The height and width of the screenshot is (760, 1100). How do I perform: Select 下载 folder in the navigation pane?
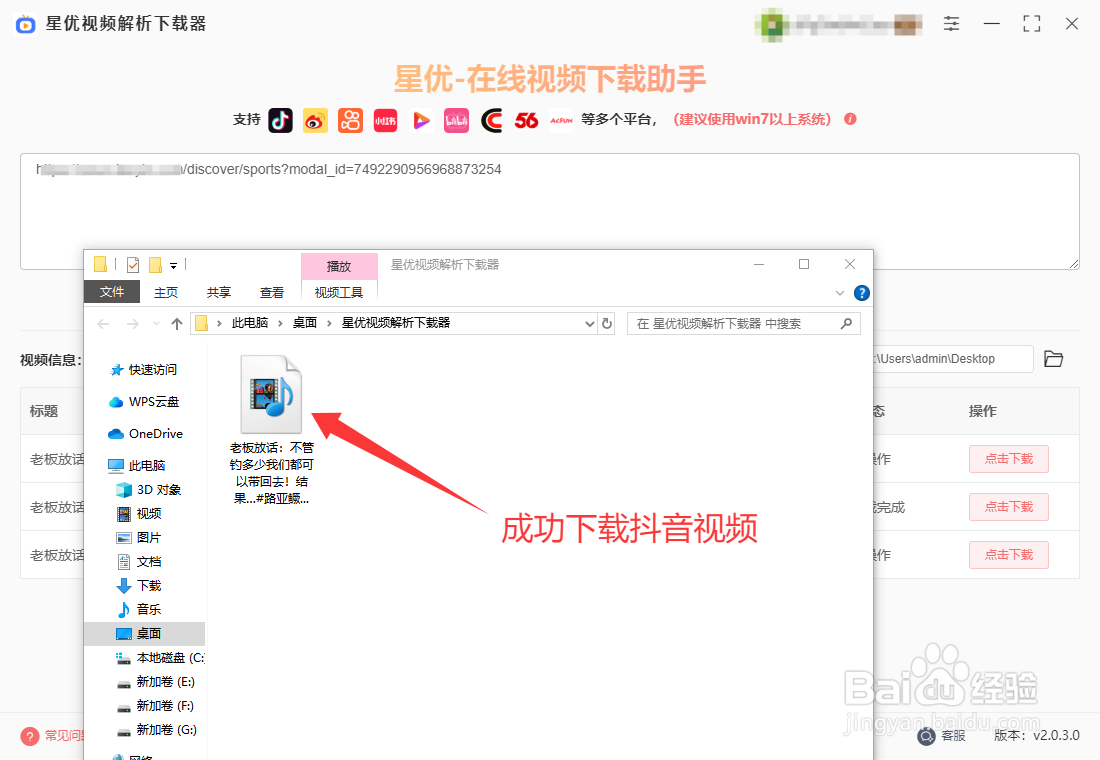pos(139,585)
